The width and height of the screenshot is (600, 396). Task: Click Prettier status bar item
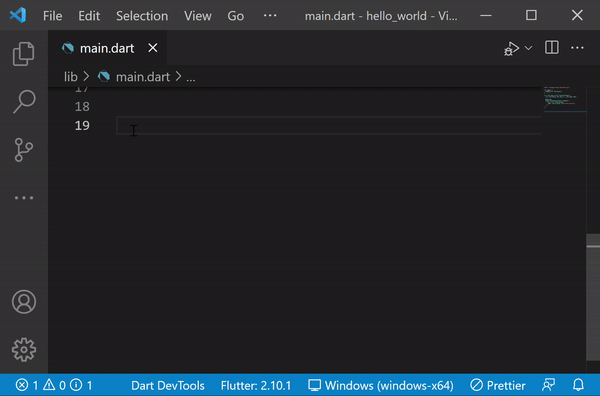click(498, 385)
